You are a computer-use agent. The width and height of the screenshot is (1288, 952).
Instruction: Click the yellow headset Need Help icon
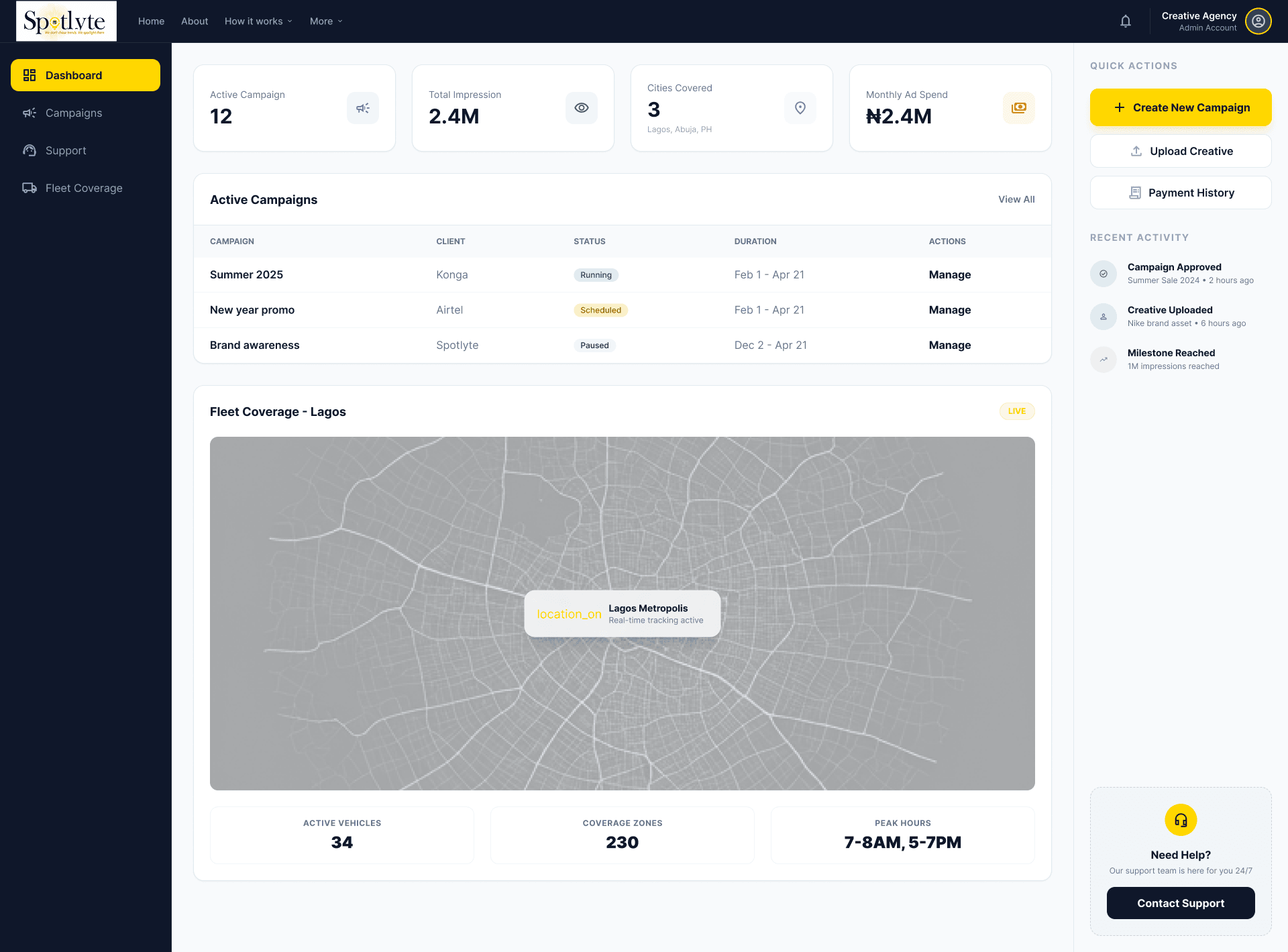click(1181, 820)
